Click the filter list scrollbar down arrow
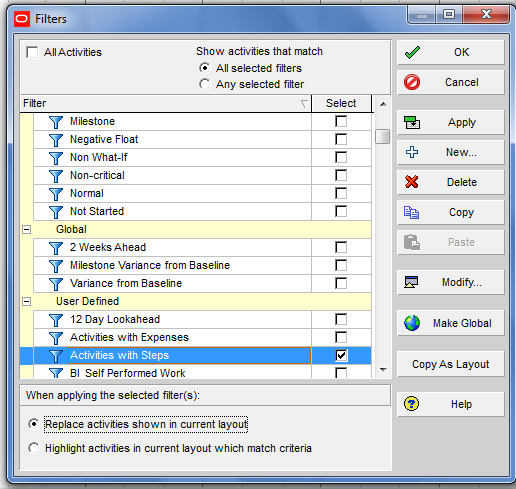This screenshot has width=516, height=489. click(x=383, y=369)
